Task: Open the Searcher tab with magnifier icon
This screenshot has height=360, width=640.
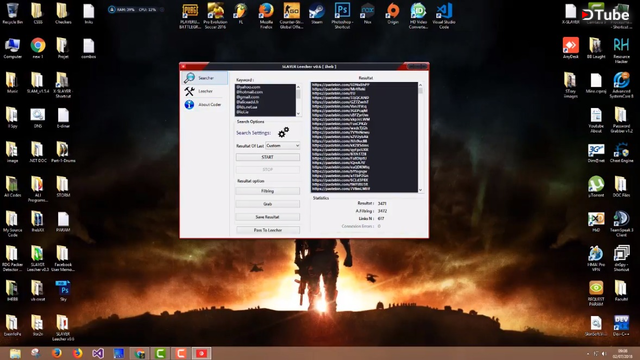Action: pyautogui.click(x=205, y=78)
